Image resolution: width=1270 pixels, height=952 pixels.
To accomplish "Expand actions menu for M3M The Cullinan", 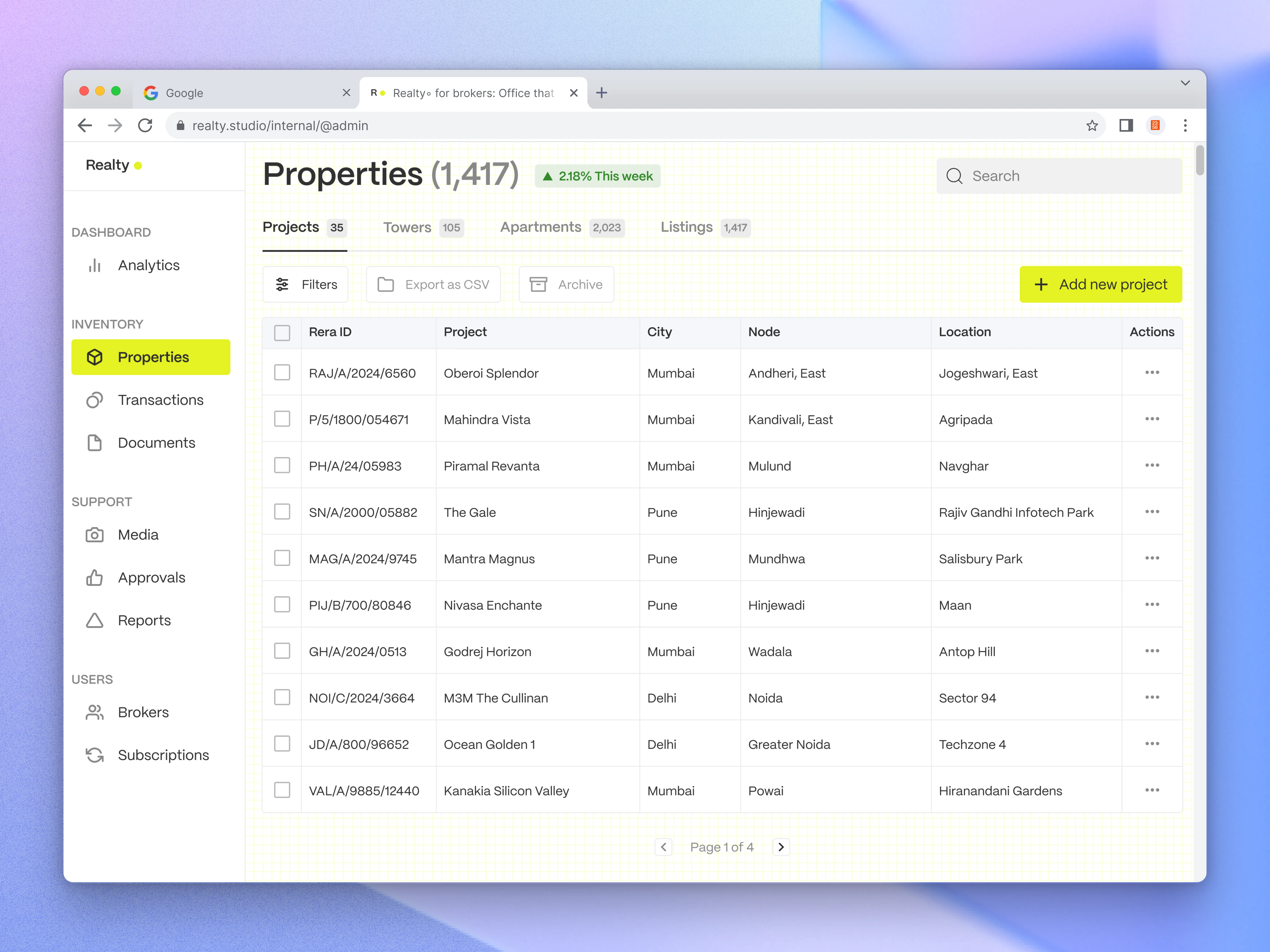I will click(x=1152, y=697).
